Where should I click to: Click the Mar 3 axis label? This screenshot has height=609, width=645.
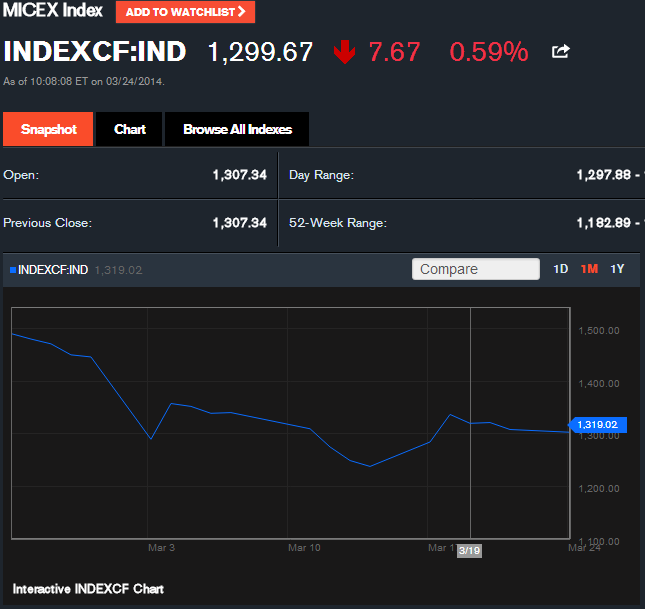pyautogui.click(x=160, y=548)
